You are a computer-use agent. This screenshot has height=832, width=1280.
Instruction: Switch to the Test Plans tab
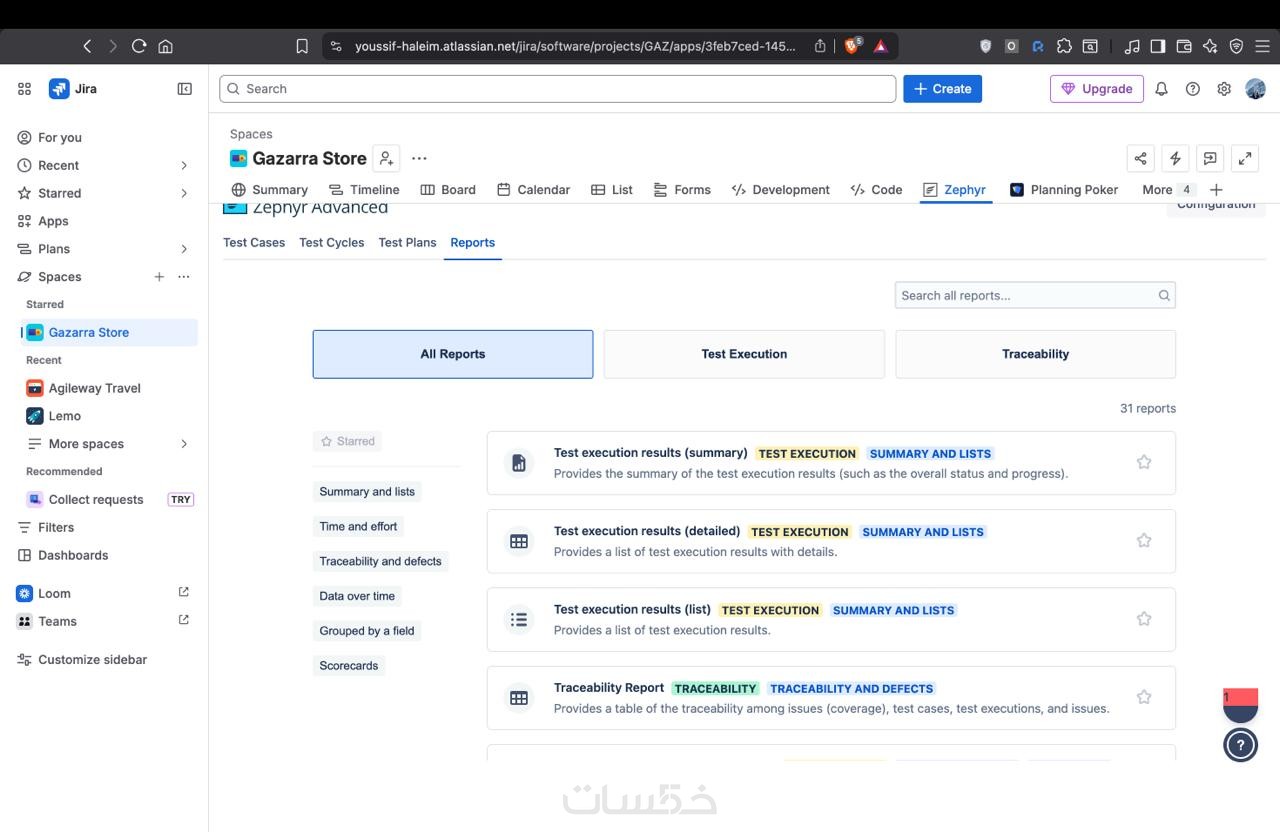click(x=407, y=242)
